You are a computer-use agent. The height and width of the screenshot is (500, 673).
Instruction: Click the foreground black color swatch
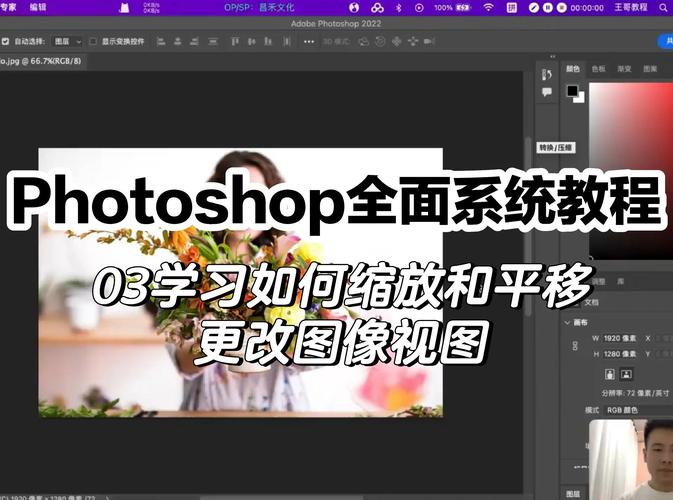[572, 91]
